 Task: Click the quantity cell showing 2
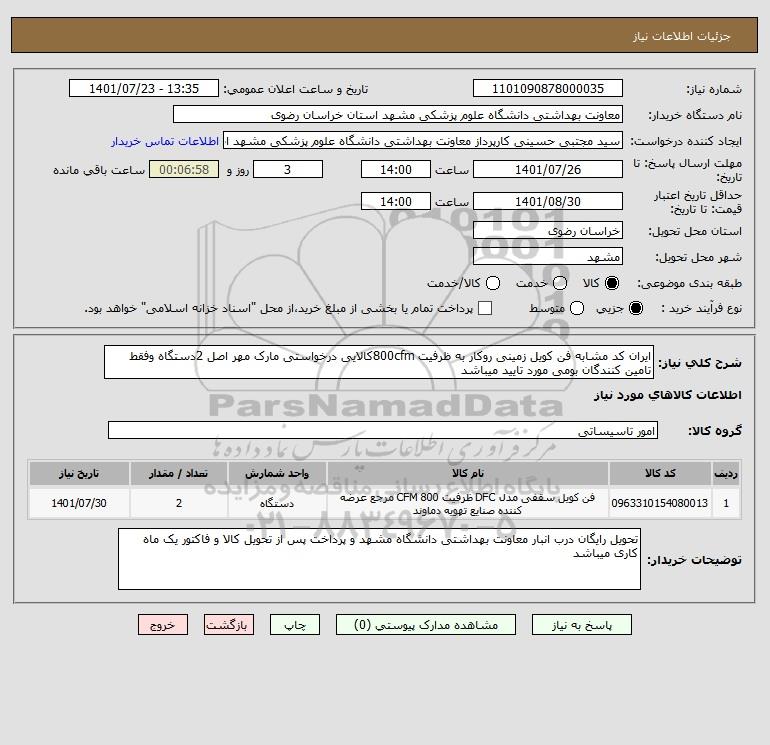179,503
